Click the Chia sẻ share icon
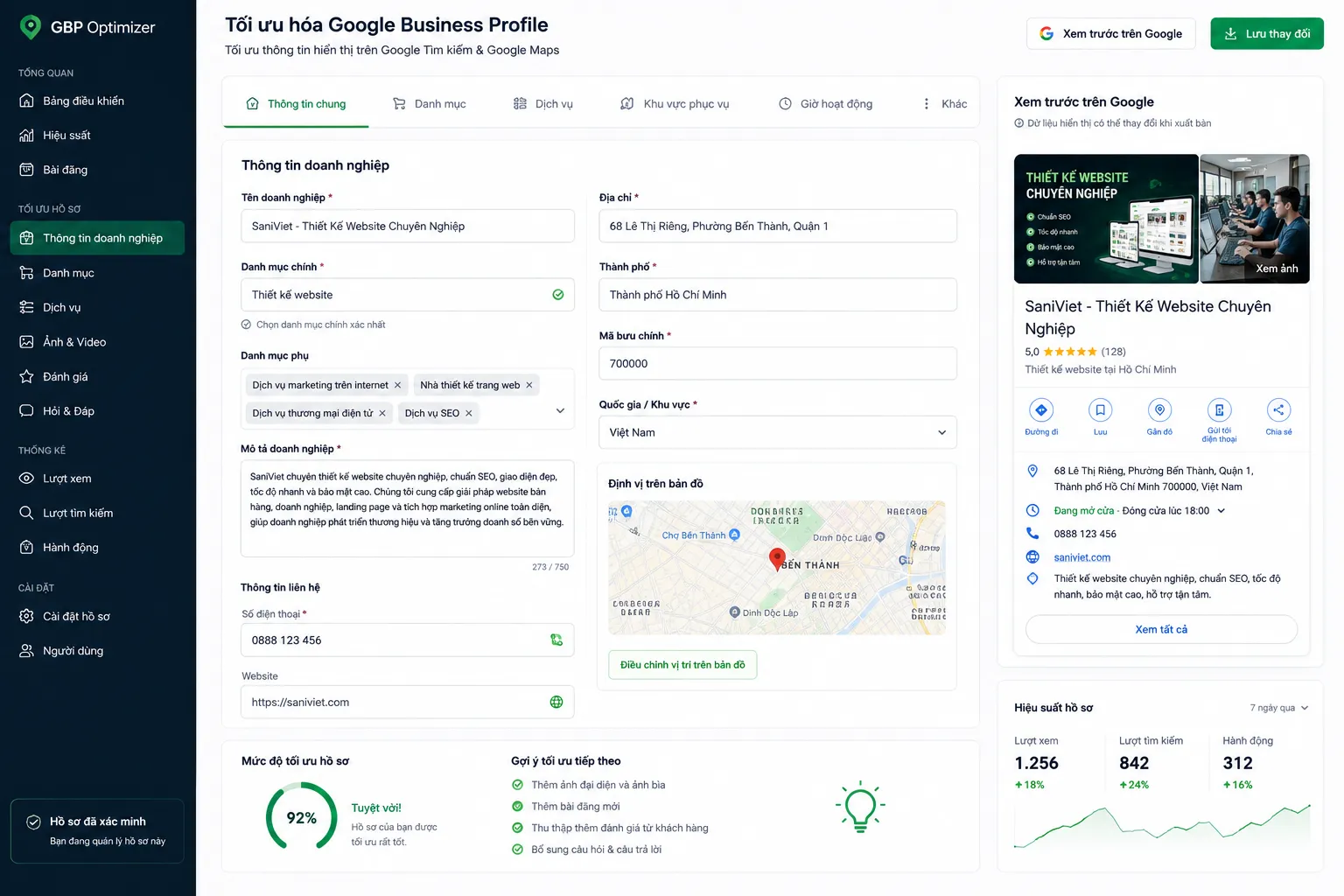 tap(1278, 409)
